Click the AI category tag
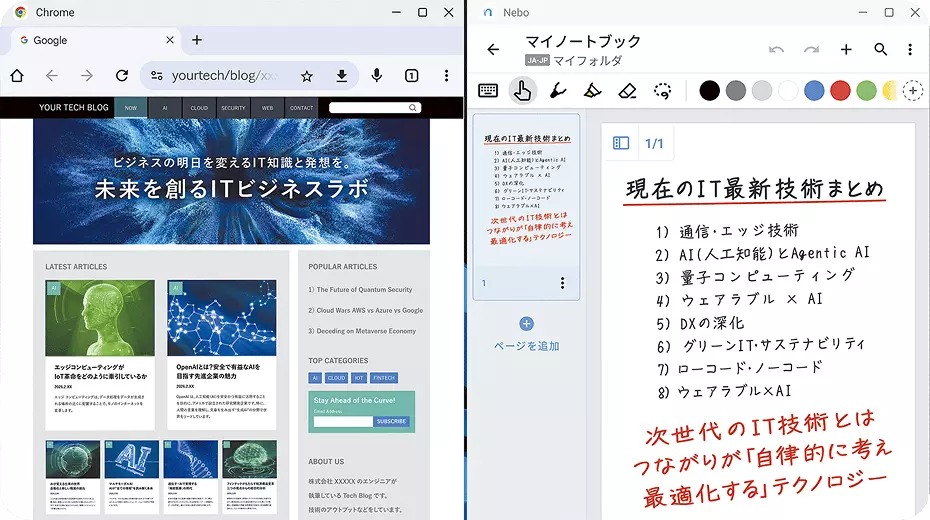Viewport: 930px width, 520px height. [315, 378]
